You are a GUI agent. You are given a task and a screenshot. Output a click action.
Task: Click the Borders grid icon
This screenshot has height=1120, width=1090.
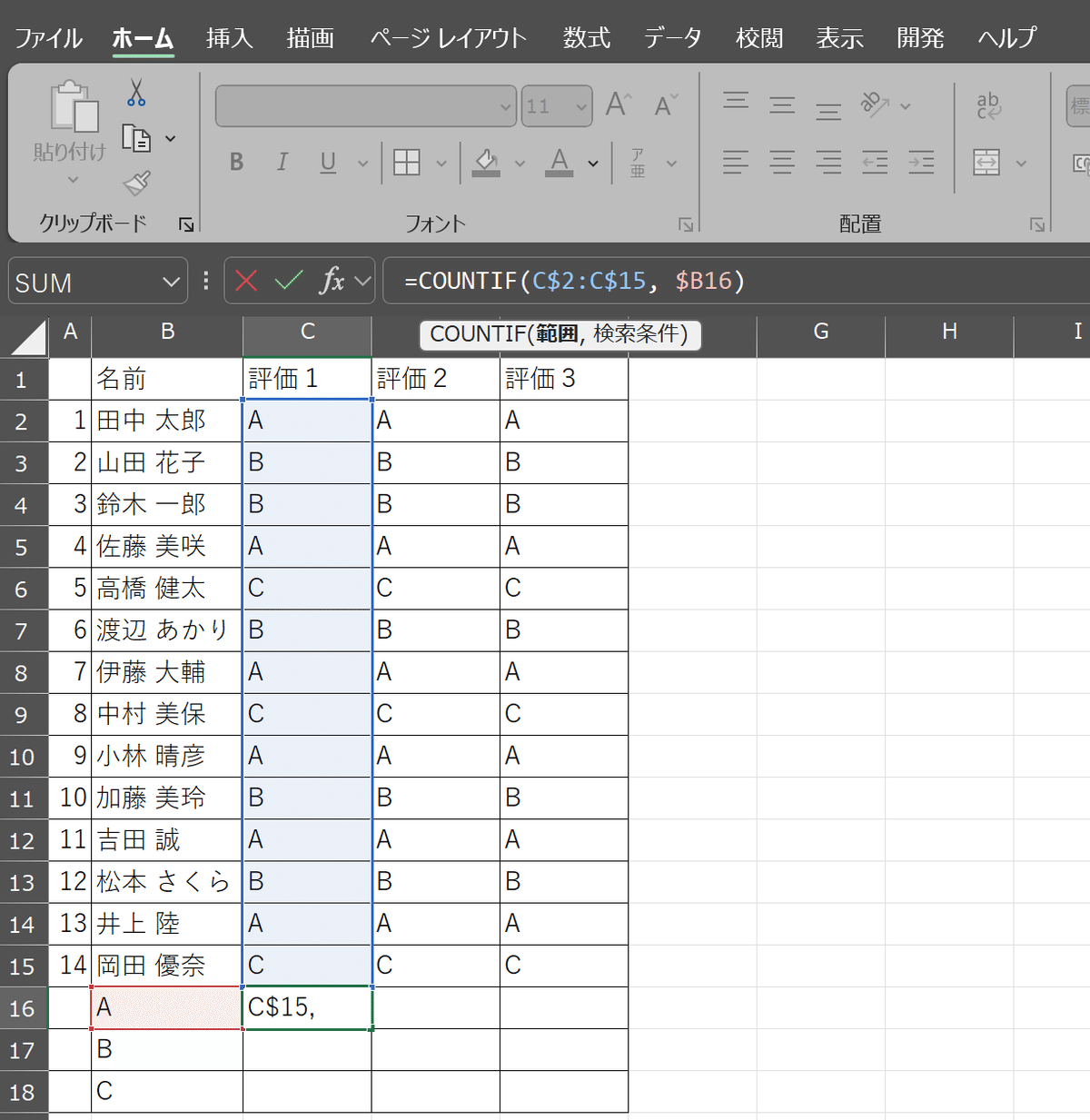[407, 163]
